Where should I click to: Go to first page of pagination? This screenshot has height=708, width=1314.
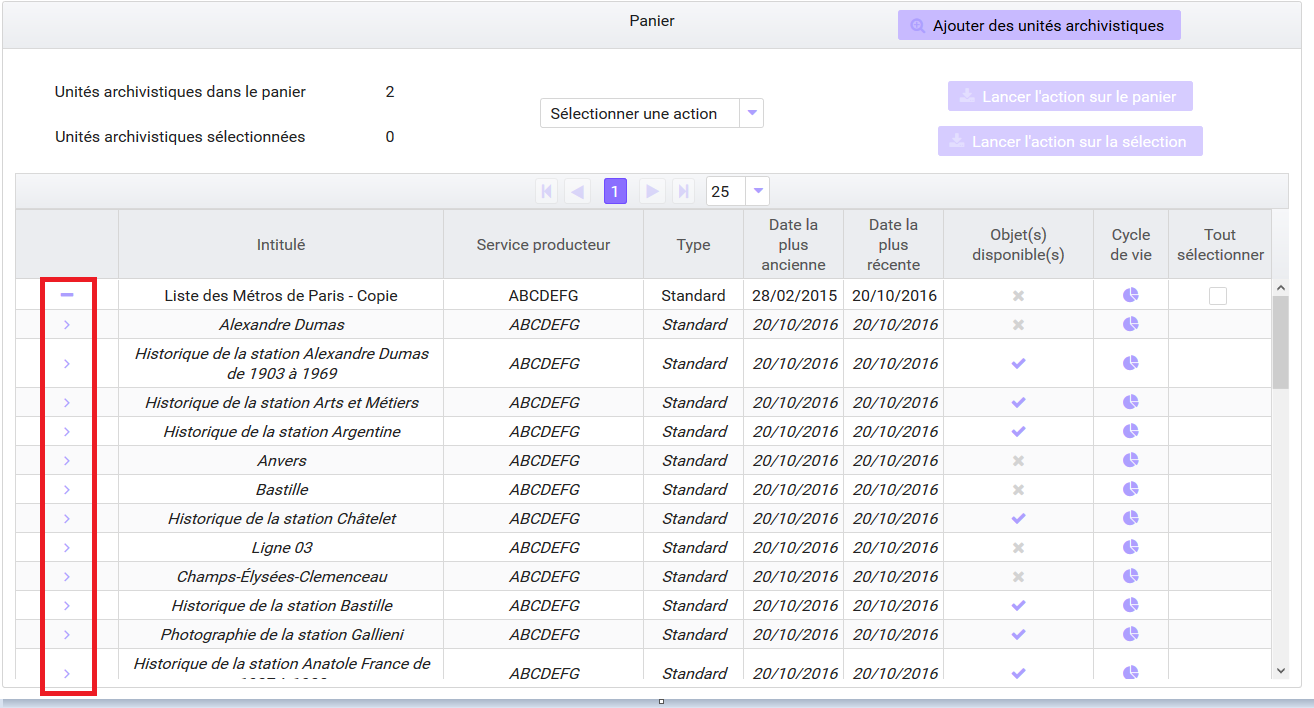(x=546, y=191)
